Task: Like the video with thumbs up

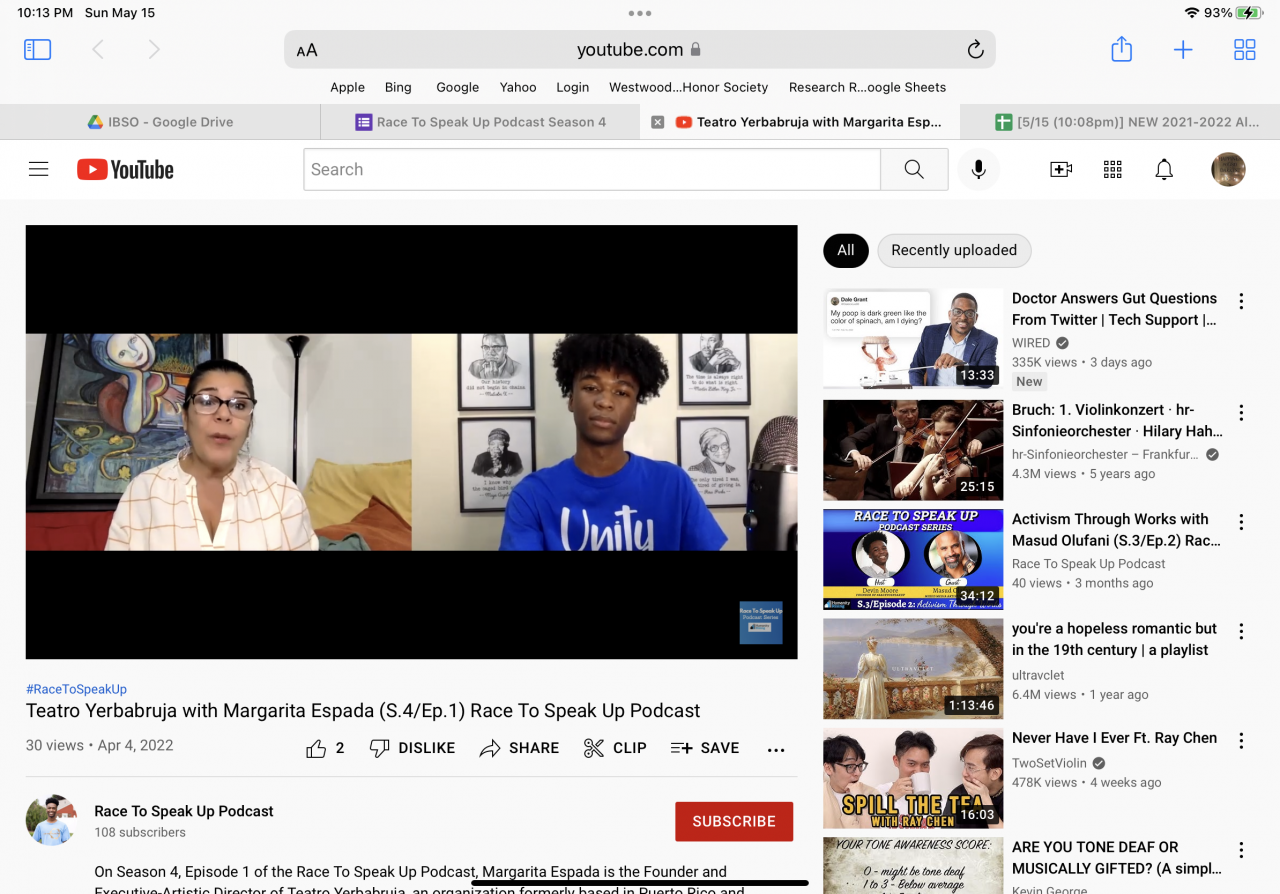Action: click(317, 748)
